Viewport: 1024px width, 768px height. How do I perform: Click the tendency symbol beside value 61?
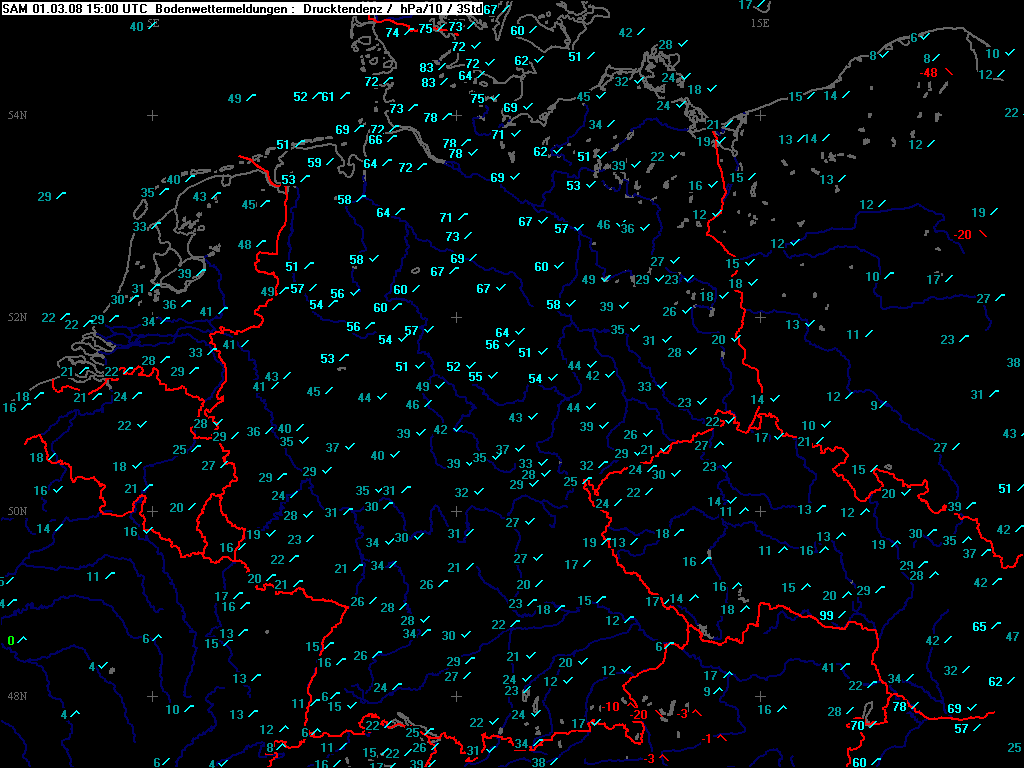point(345,96)
